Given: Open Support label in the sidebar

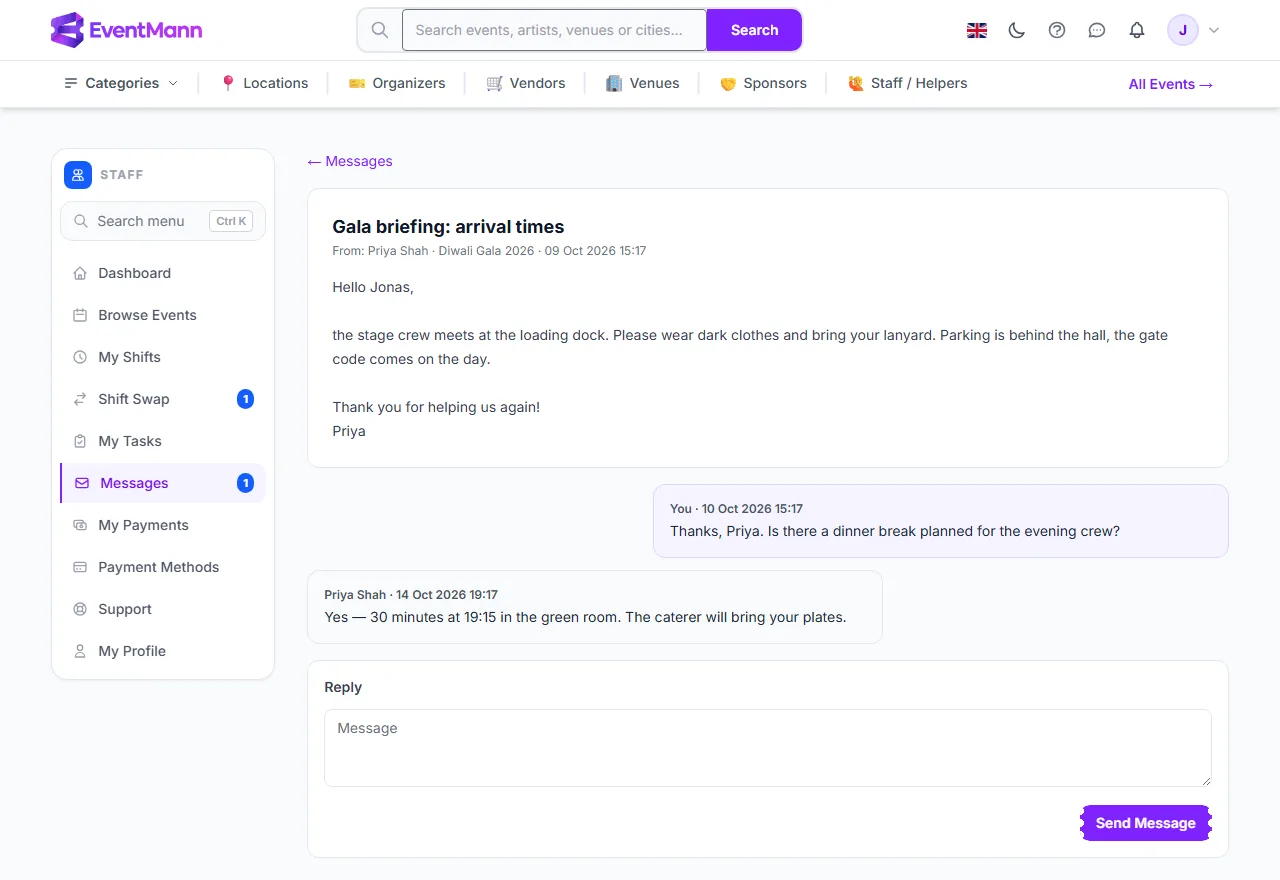Looking at the screenshot, I should [125, 609].
